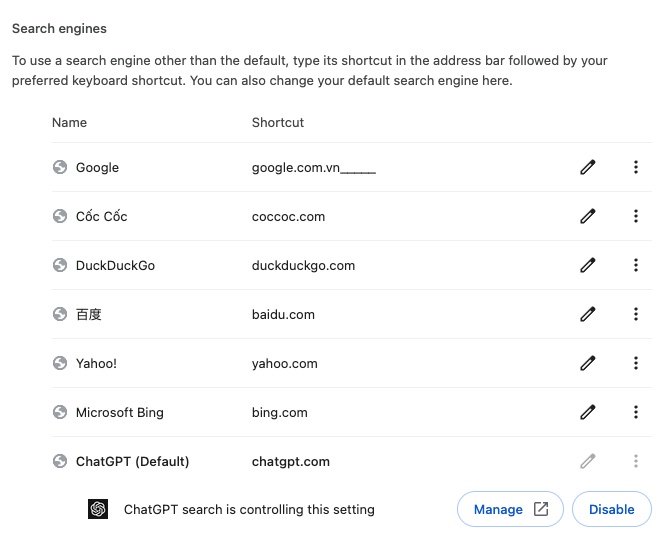Open more actions menu for Google
The image size is (665, 558).
coord(636,168)
